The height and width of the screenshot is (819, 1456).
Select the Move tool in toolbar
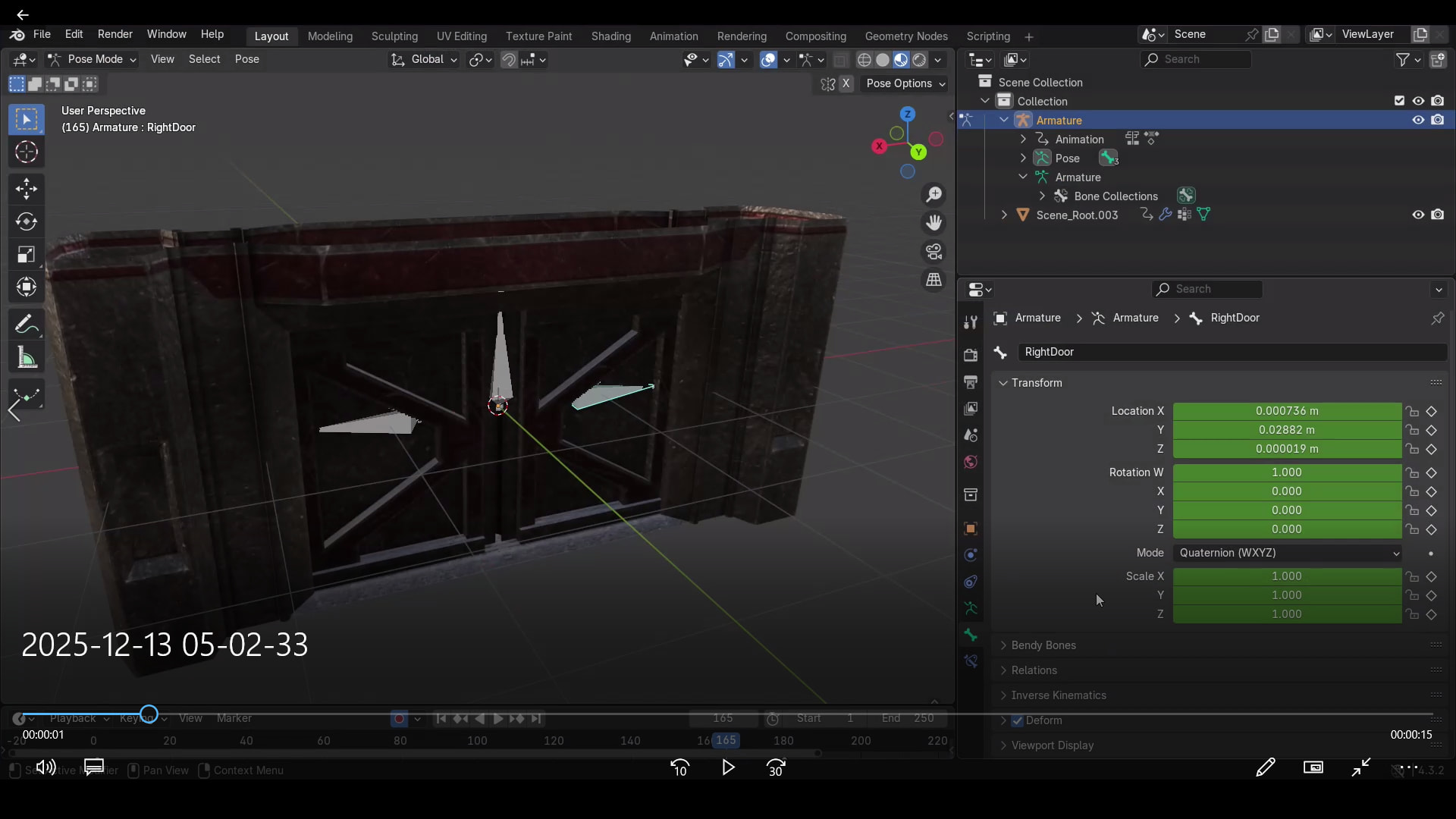[27, 188]
